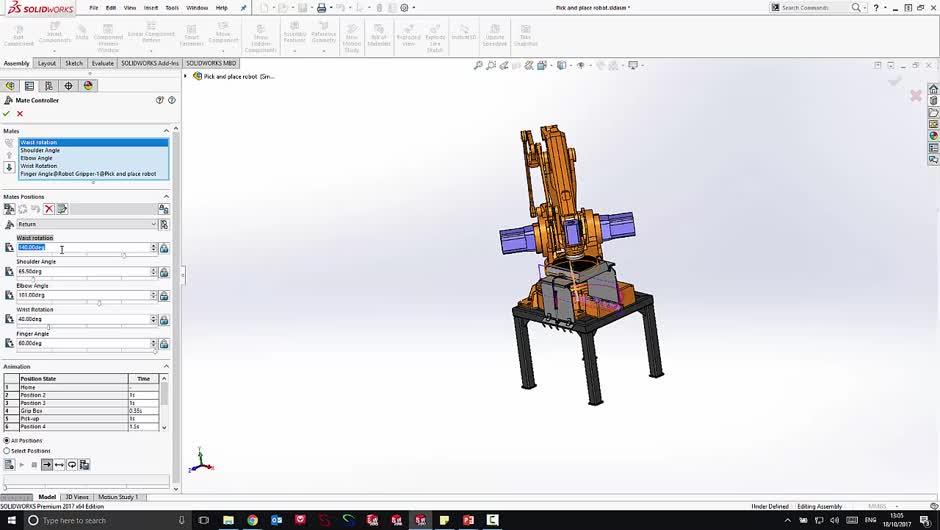This screenshot has width=940, height=530.
Task: Toggle the Normal playback mode arrow button
Action: coord(46,465)
